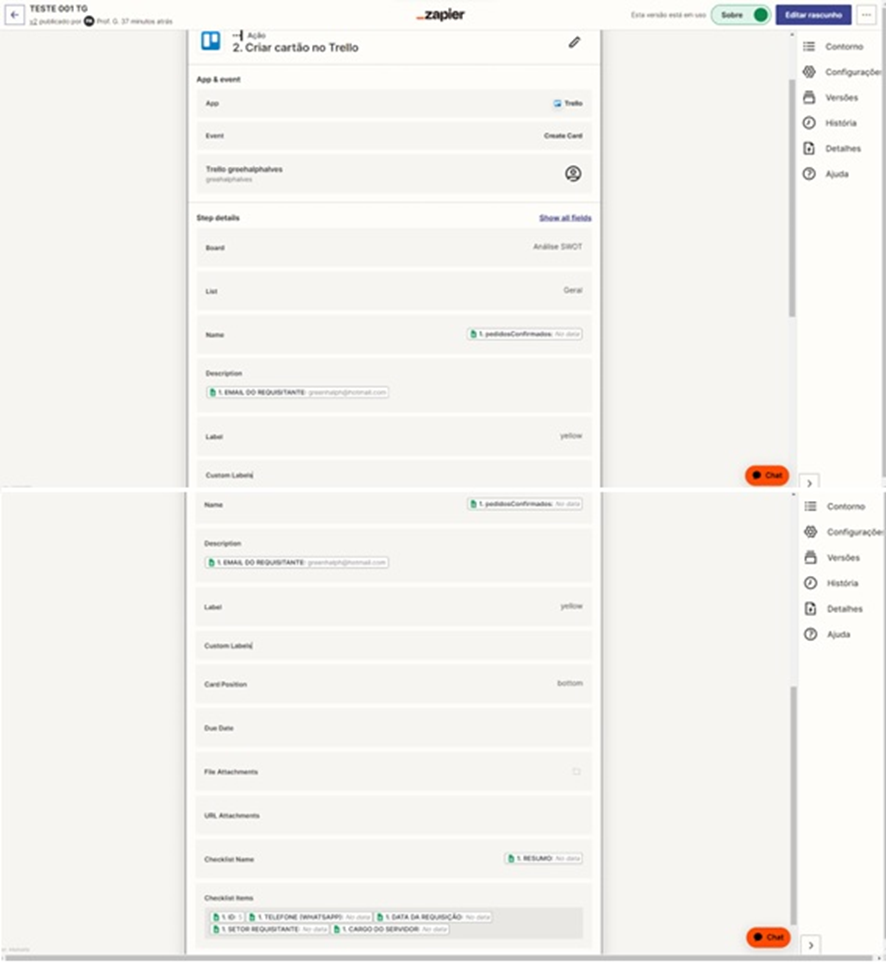
Task: Toggle the Sobre on/off switch
Action: tap(759, 15)
